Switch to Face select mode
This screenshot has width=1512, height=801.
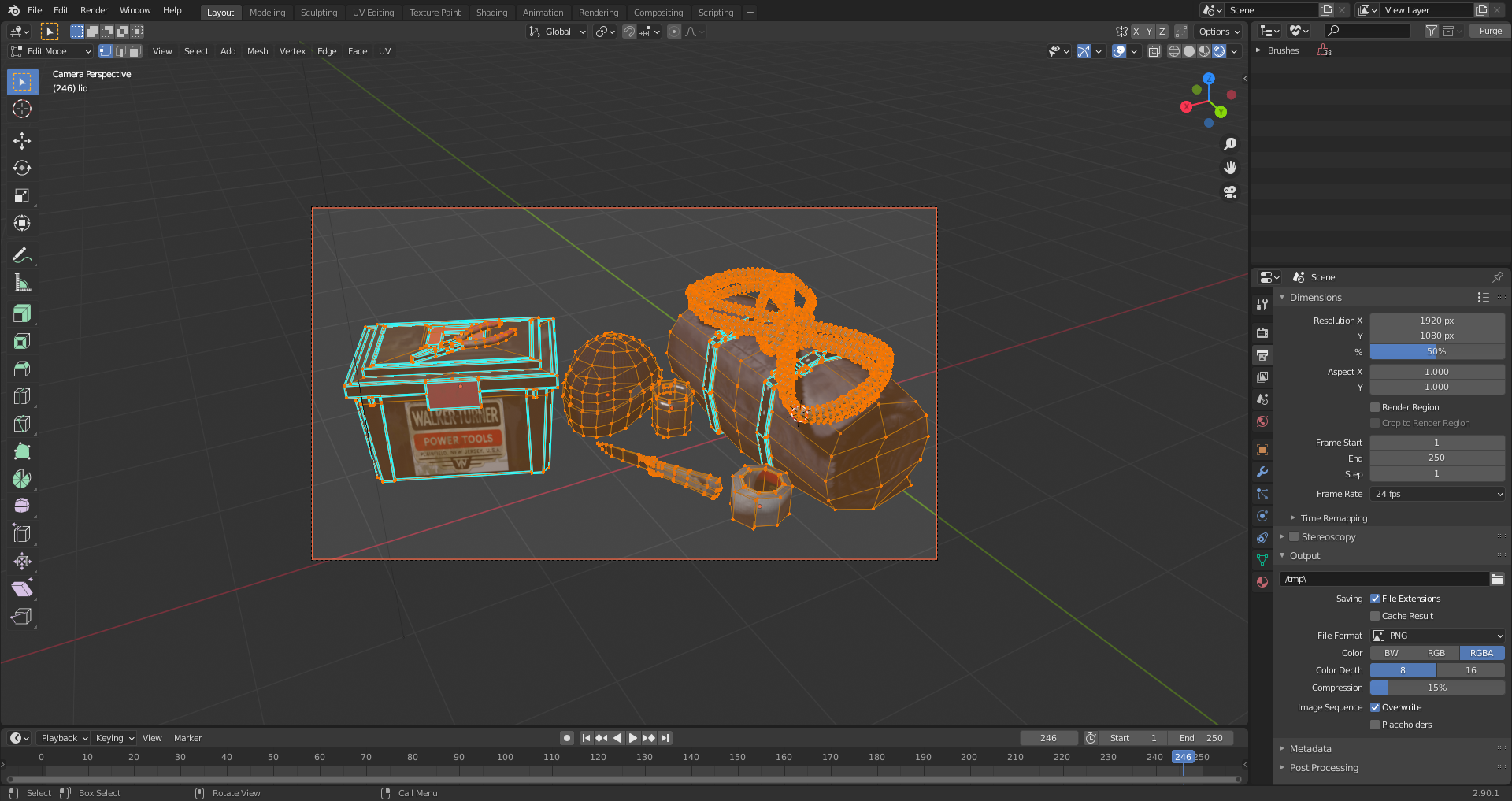(x=135, y=51)
